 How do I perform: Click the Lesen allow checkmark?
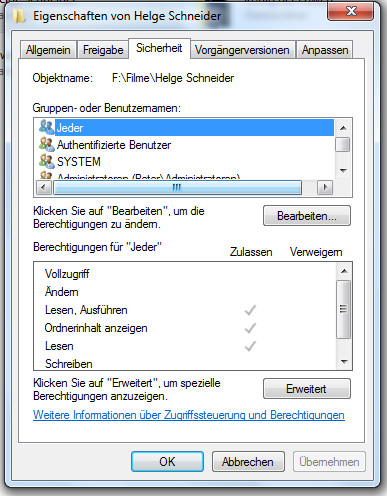pyautogui.click(x=250, y=346)
